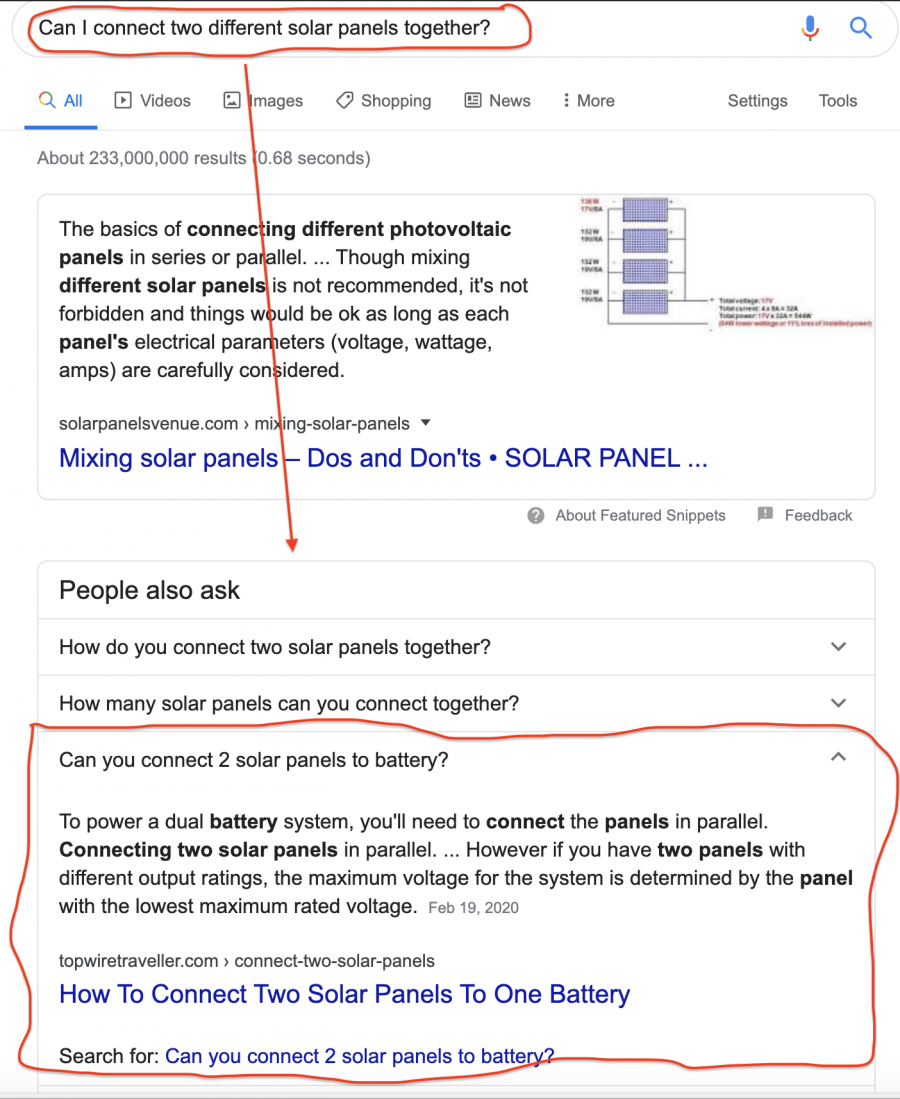Open "Mixing solar panels – Dos and Don'ts" link
900x1099 pixels.
click(x=383, y=458)
